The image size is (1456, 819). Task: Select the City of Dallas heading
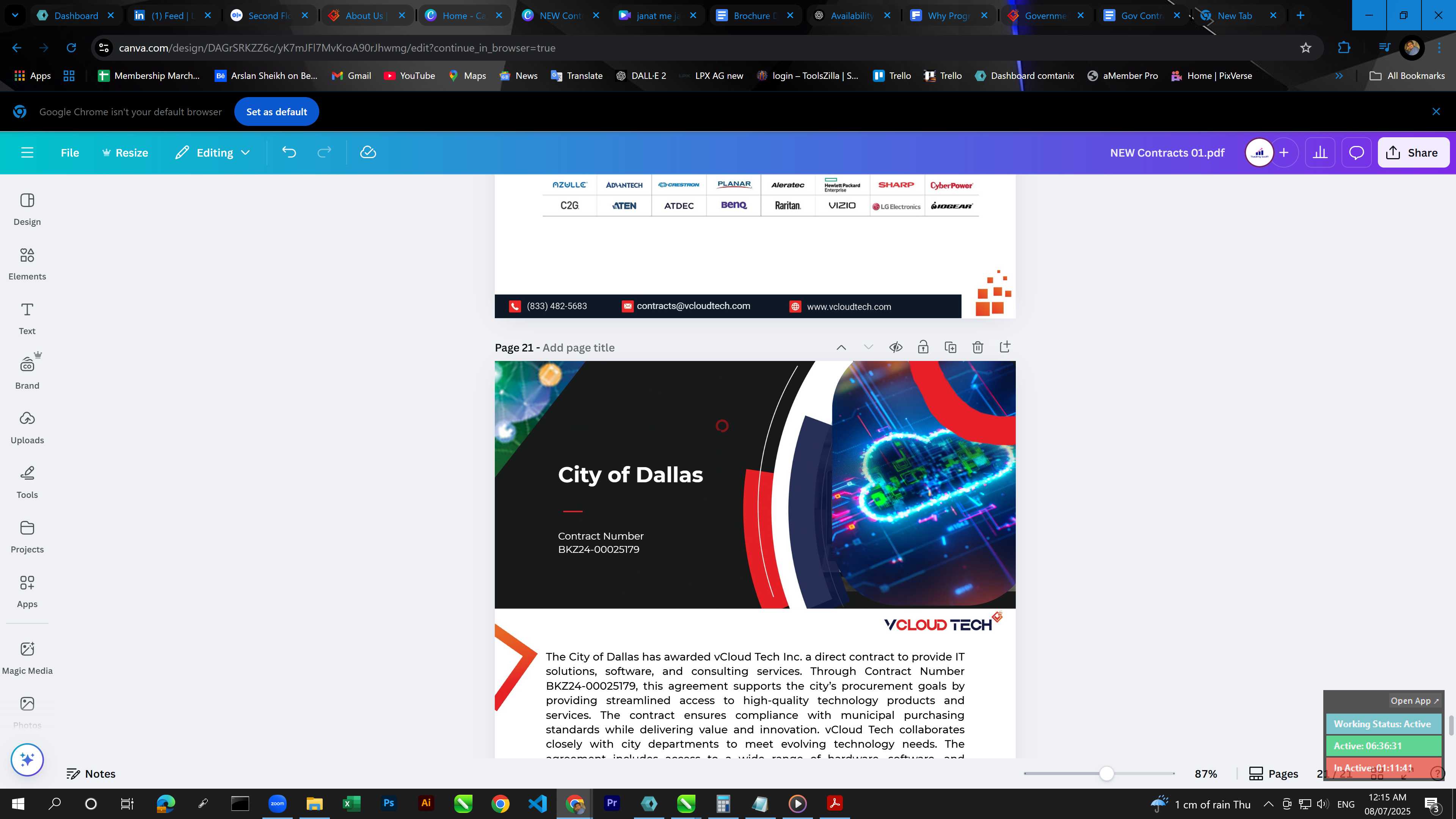[630, 475]
